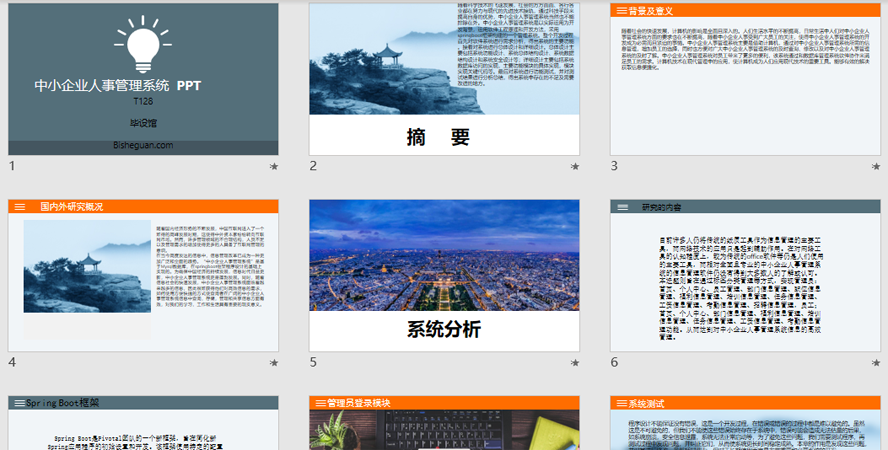Screen dimensions: 888x450
Task: Click the menu-lines icon beside 系统测试 header
Action: (621, 403)
